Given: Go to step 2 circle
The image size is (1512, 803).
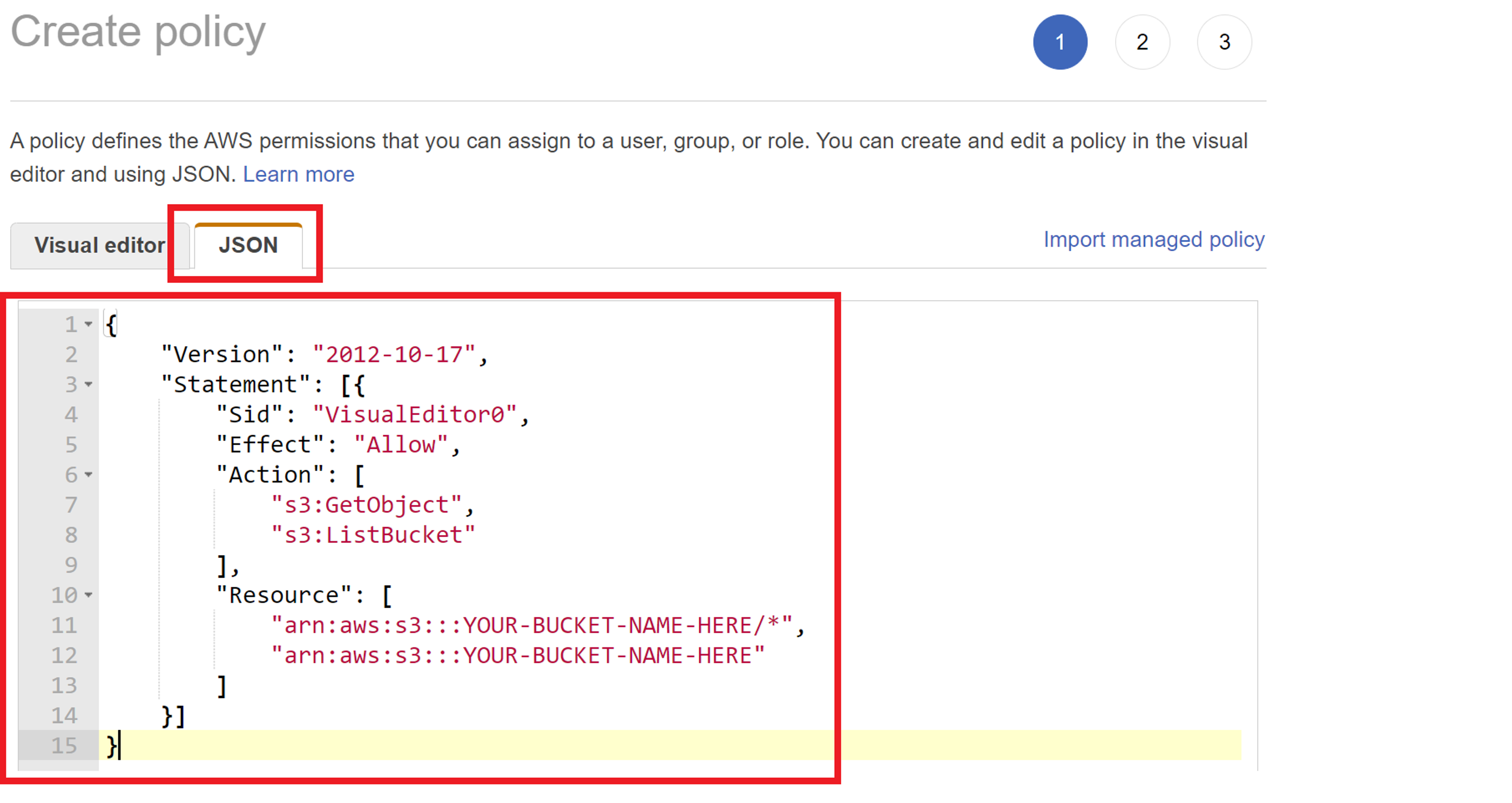Looking at the screenshot, I should pyautogui.click(x=1142, y=42).
